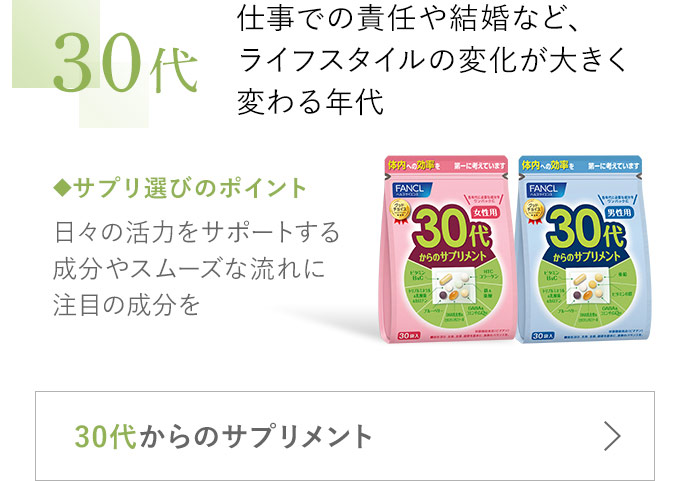Click the large green 30代 title graphic
690x481 pixels.
click(125, 65)
